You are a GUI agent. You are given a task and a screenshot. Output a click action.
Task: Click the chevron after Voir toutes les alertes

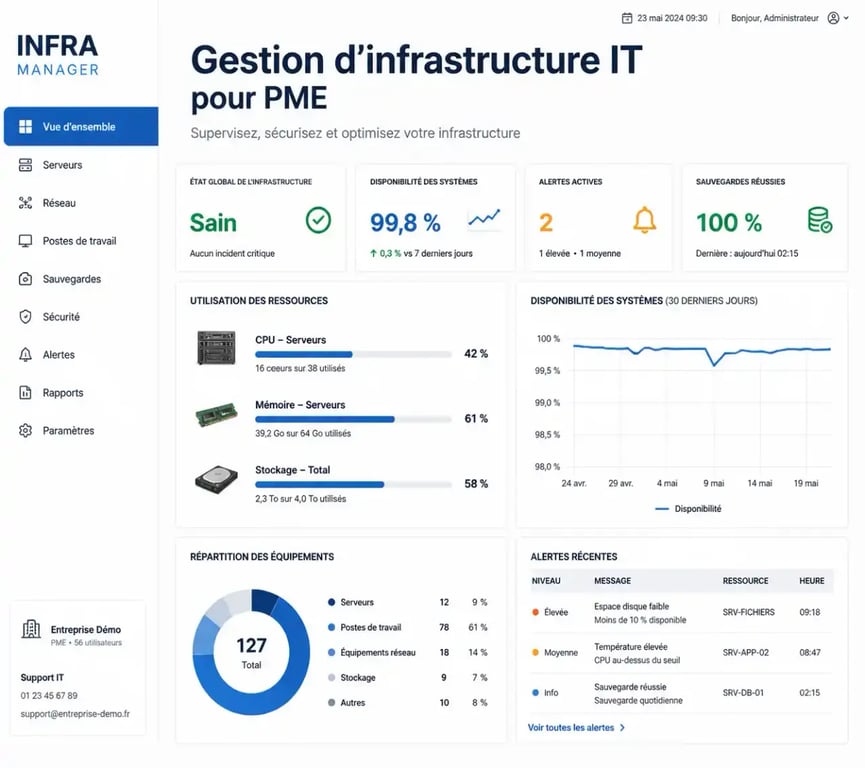622,728
